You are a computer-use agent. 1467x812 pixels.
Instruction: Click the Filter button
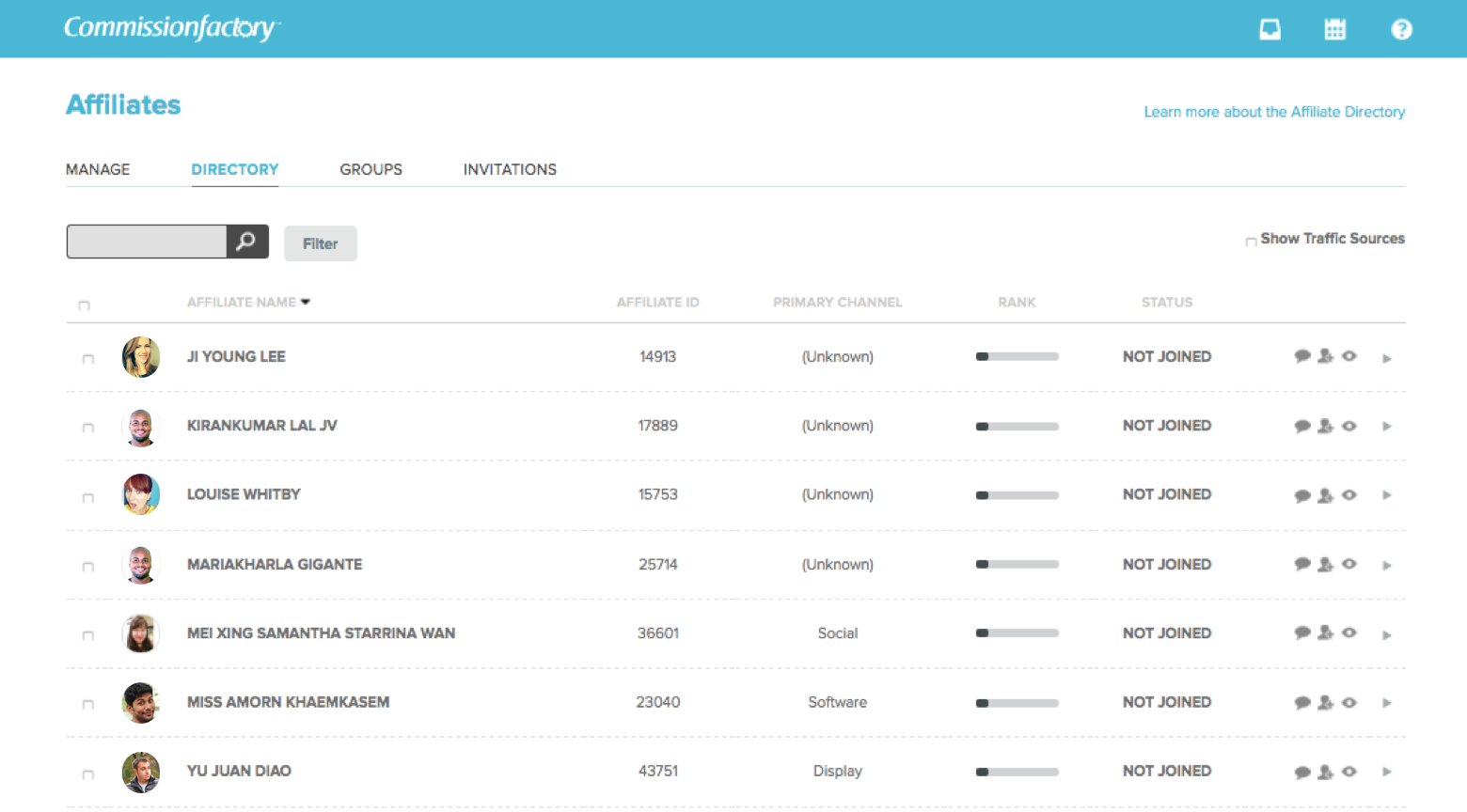[x=320, y=243]
